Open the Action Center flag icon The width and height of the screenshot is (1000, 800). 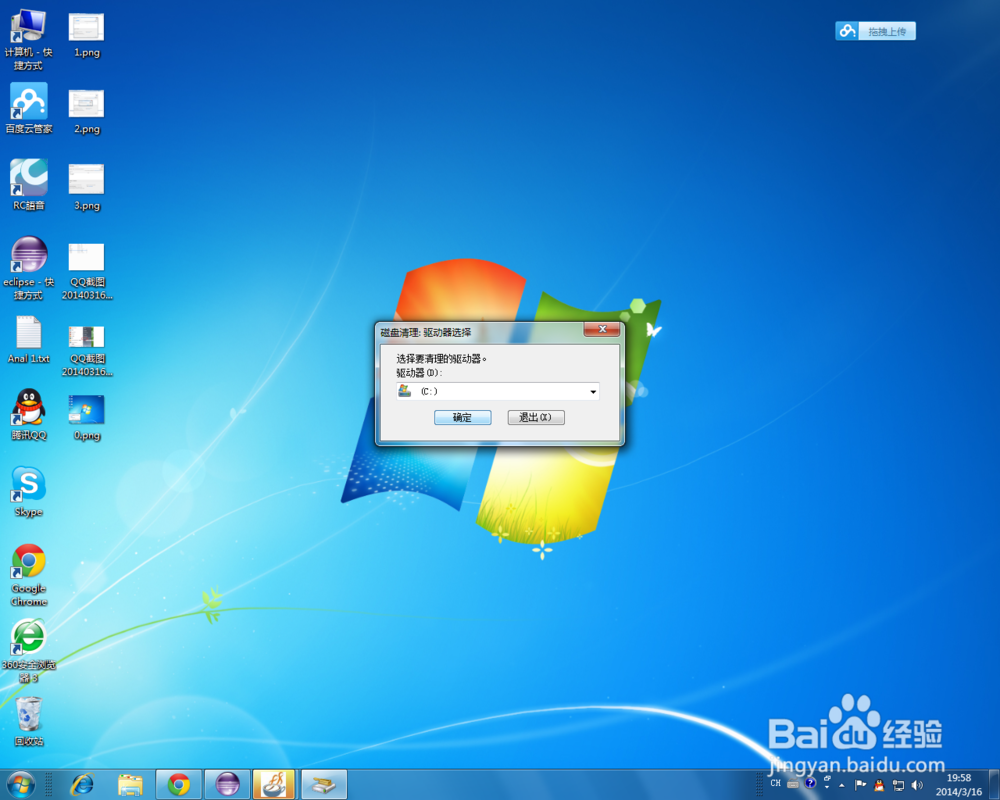861,784
